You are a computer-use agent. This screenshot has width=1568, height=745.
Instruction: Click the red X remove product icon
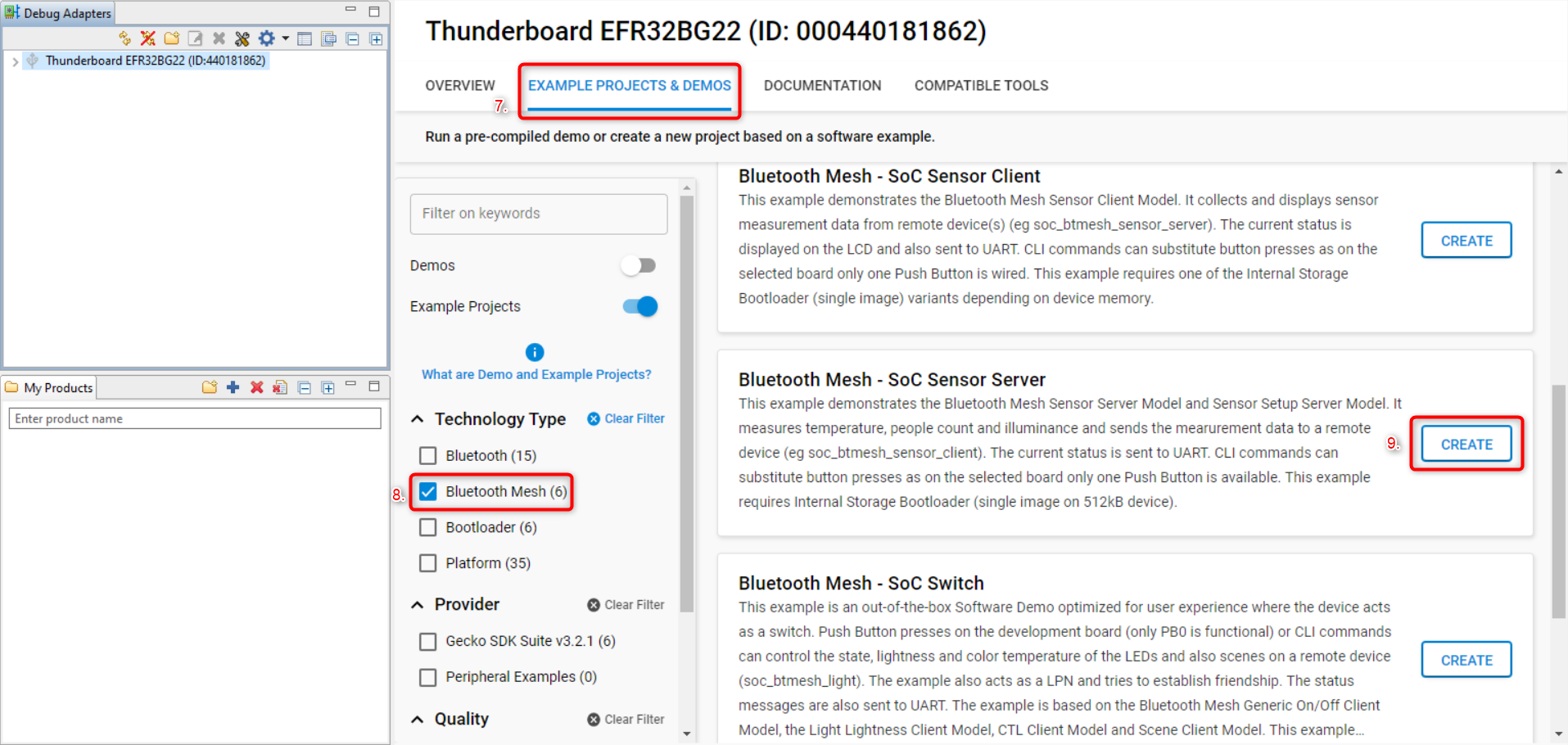point(256,387)
